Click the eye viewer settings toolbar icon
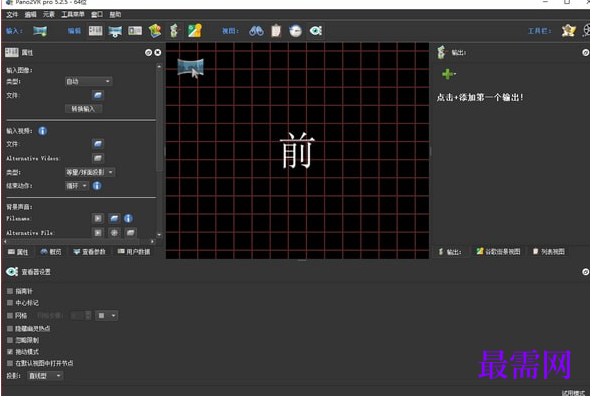This screenshot has width=590, height=396. pos(316,31)
